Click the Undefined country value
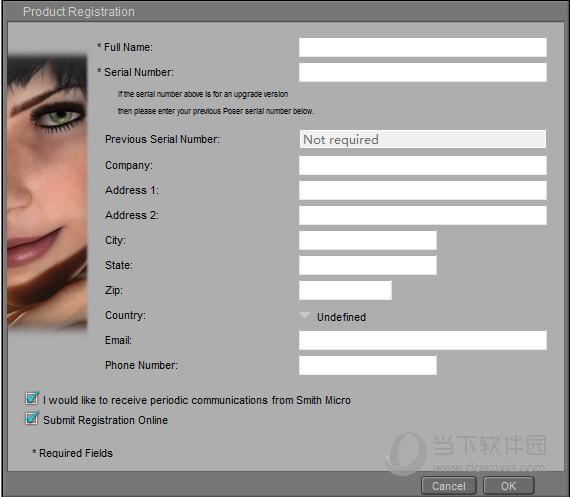Screen dimensions: 570x497 [x=341, y=317]
